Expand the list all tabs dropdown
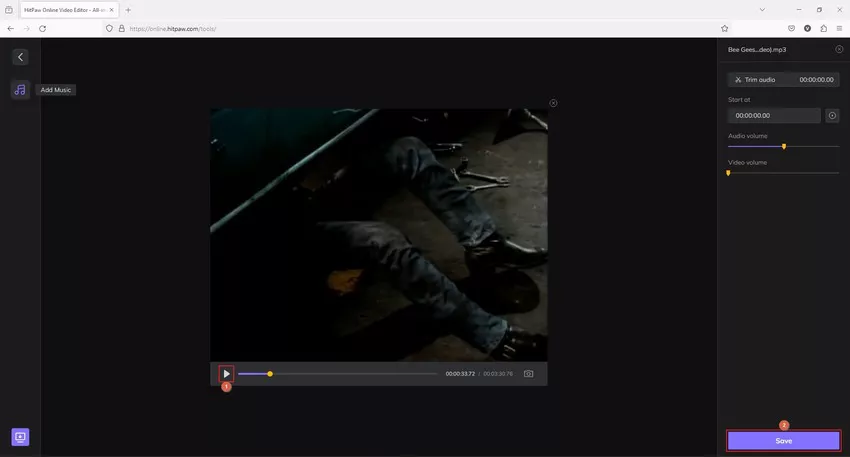 point(762,10)
